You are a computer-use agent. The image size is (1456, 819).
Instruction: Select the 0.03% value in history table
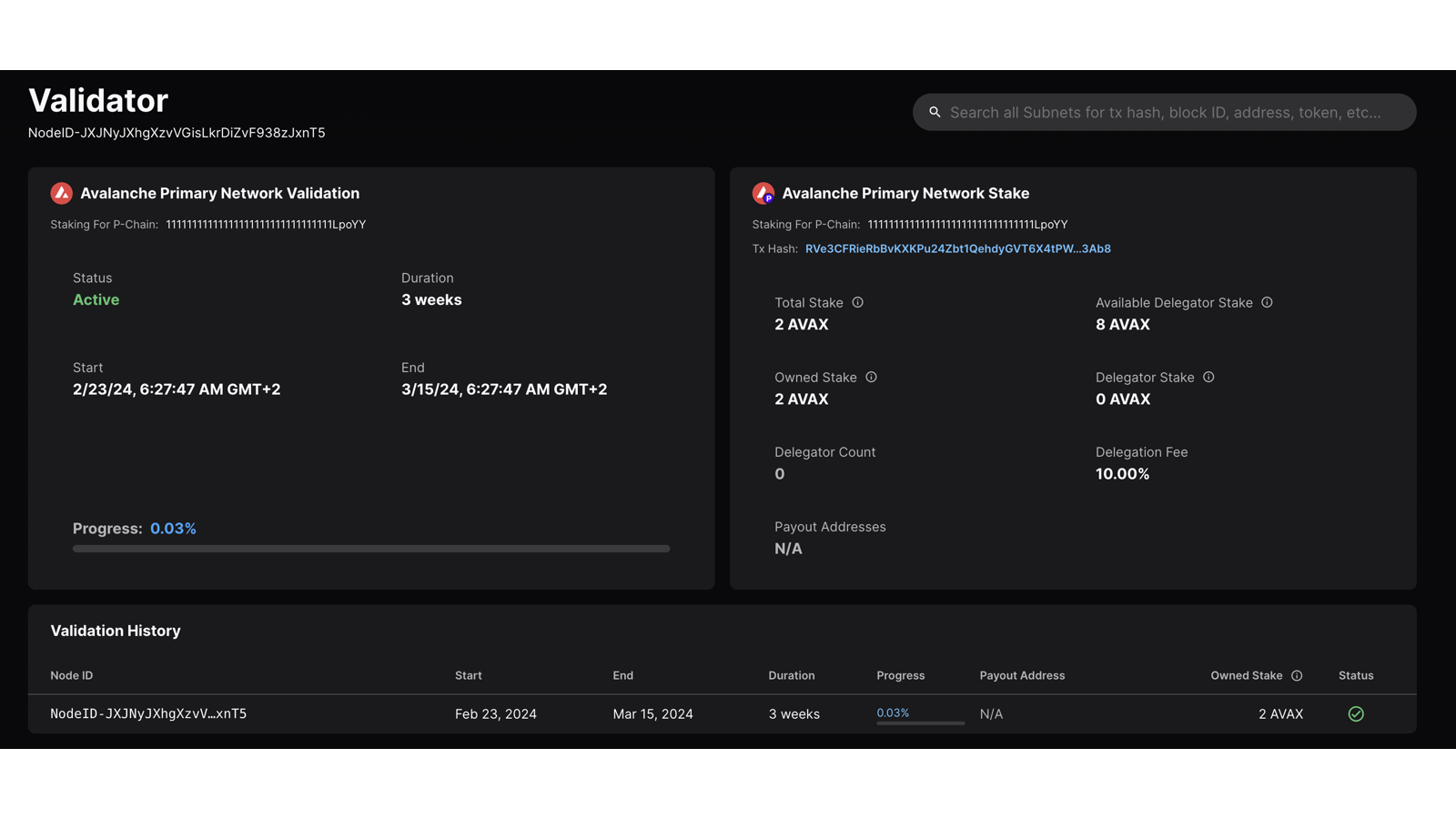point(893,713)
